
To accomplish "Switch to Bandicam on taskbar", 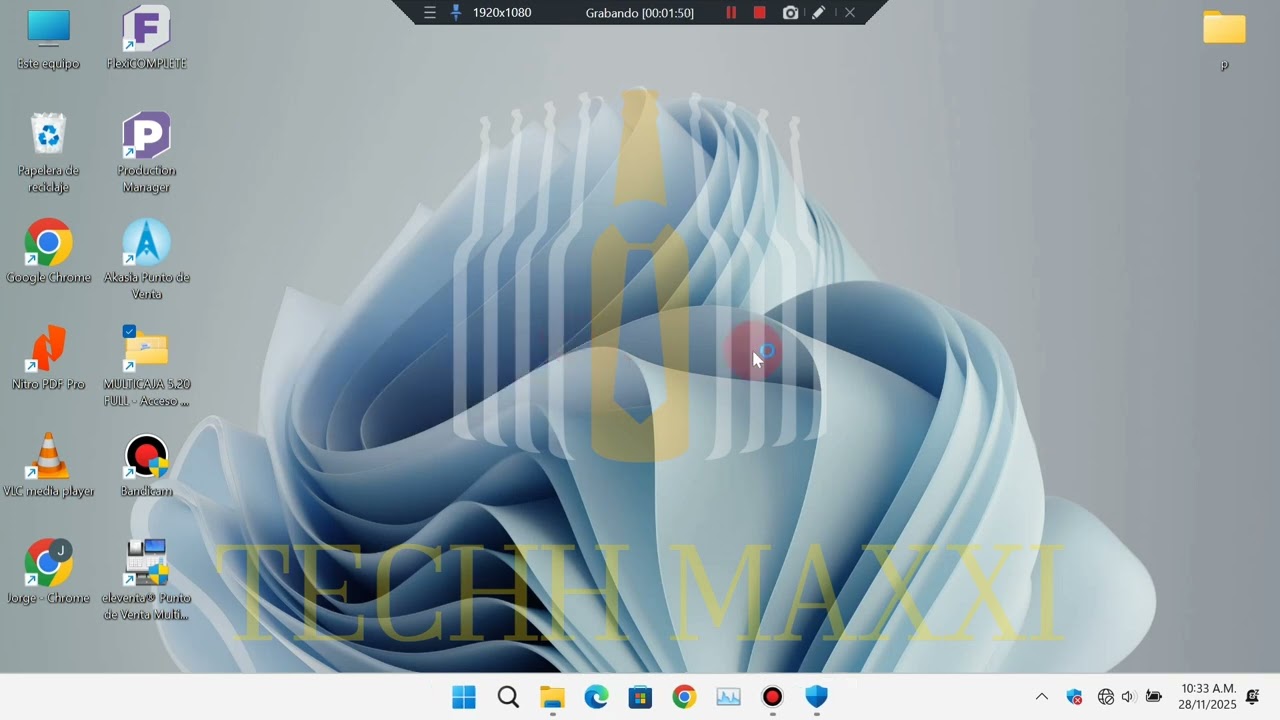I will click(x=772, y=697).
